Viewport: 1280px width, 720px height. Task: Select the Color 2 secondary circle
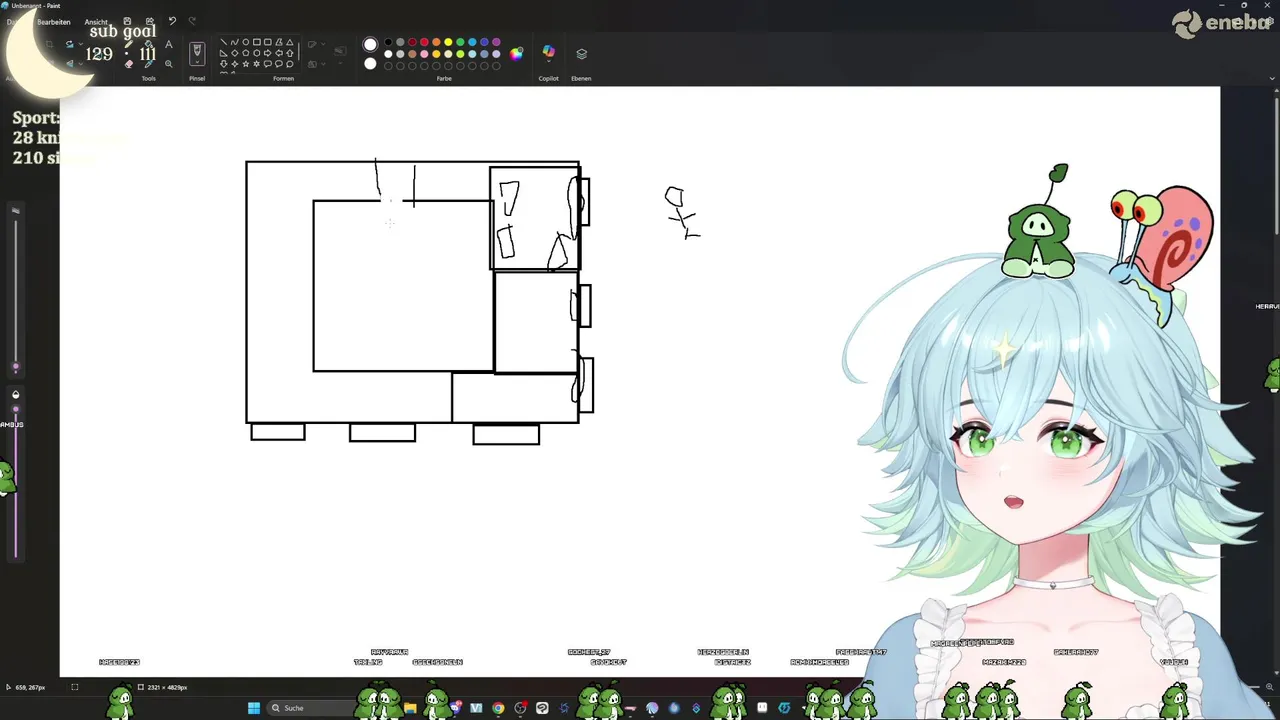pyautogui.click(x=370, y=63)
